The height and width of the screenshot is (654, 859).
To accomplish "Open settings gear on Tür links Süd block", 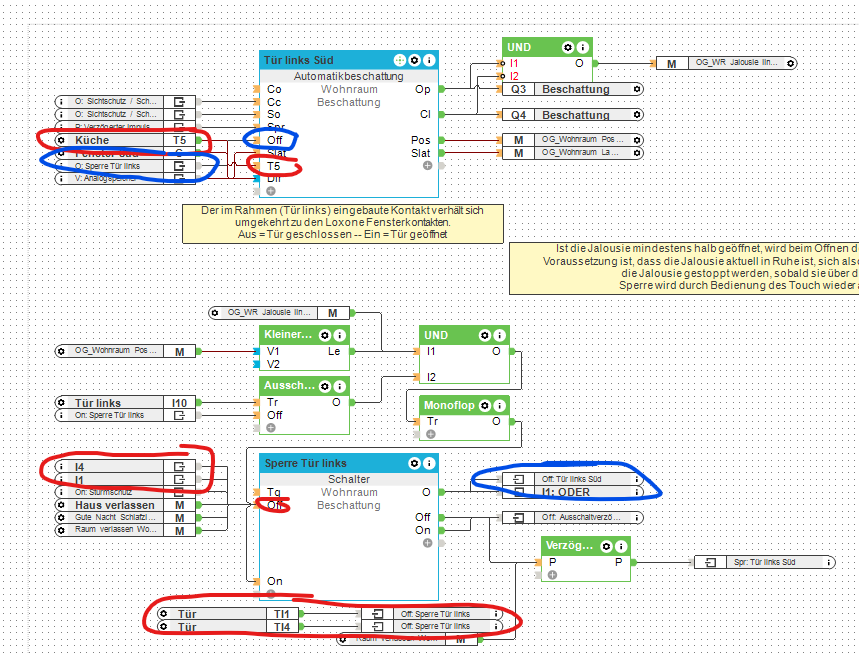I will [x=415, y=60].
